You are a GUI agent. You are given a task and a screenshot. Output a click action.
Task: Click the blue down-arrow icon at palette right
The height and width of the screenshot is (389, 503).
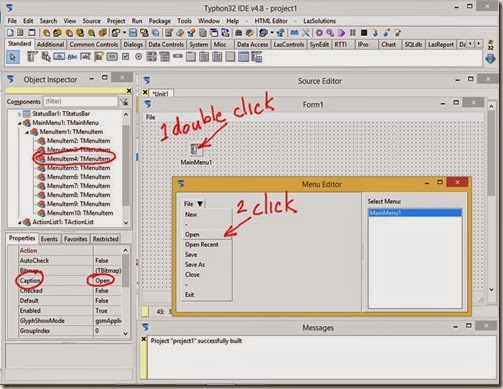pyautogui.click(x=490, y=59)
